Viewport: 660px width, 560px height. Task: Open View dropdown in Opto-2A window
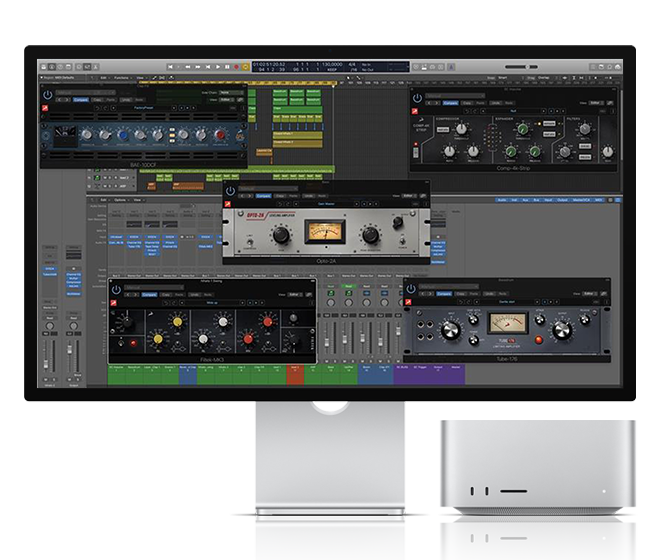408,196
